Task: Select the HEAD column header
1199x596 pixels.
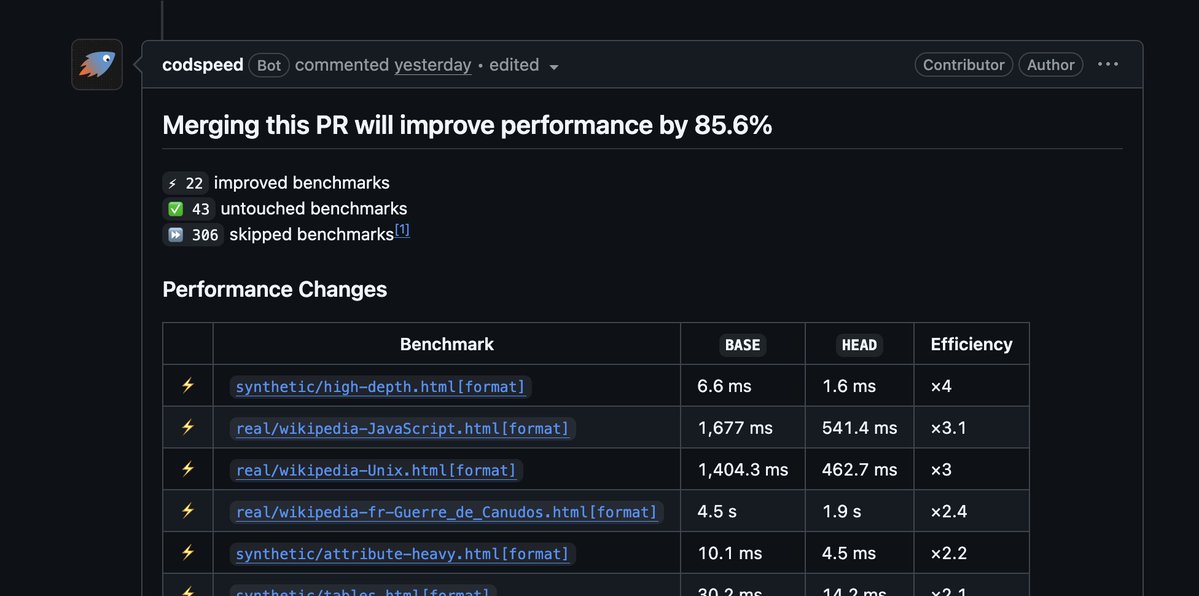Action: (859, 345)
